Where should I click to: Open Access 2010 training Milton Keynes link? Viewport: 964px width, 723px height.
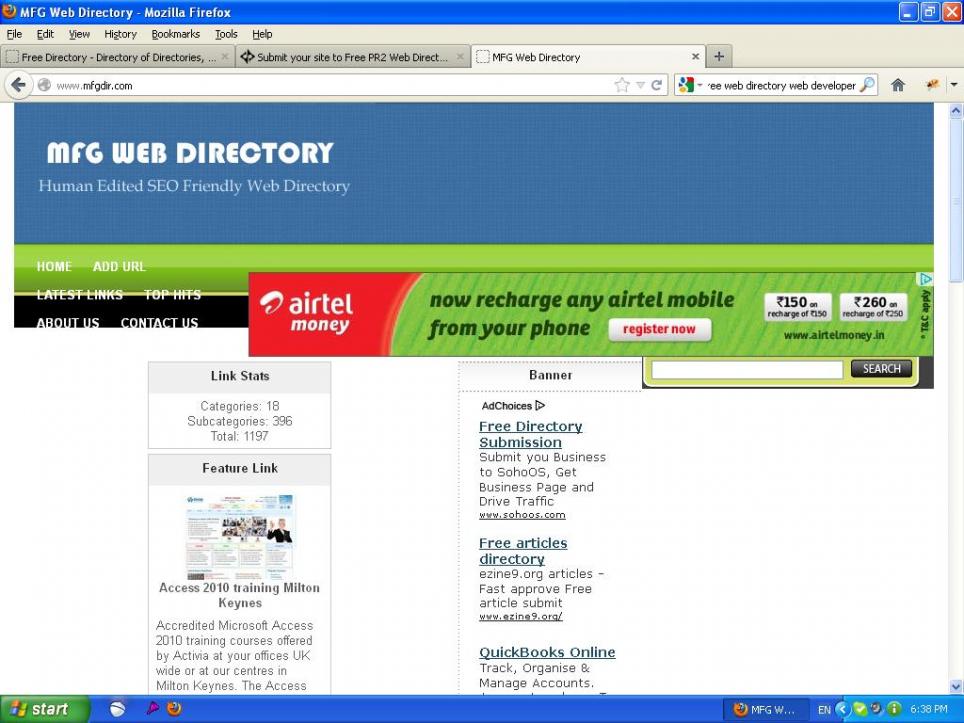point(240,595)
